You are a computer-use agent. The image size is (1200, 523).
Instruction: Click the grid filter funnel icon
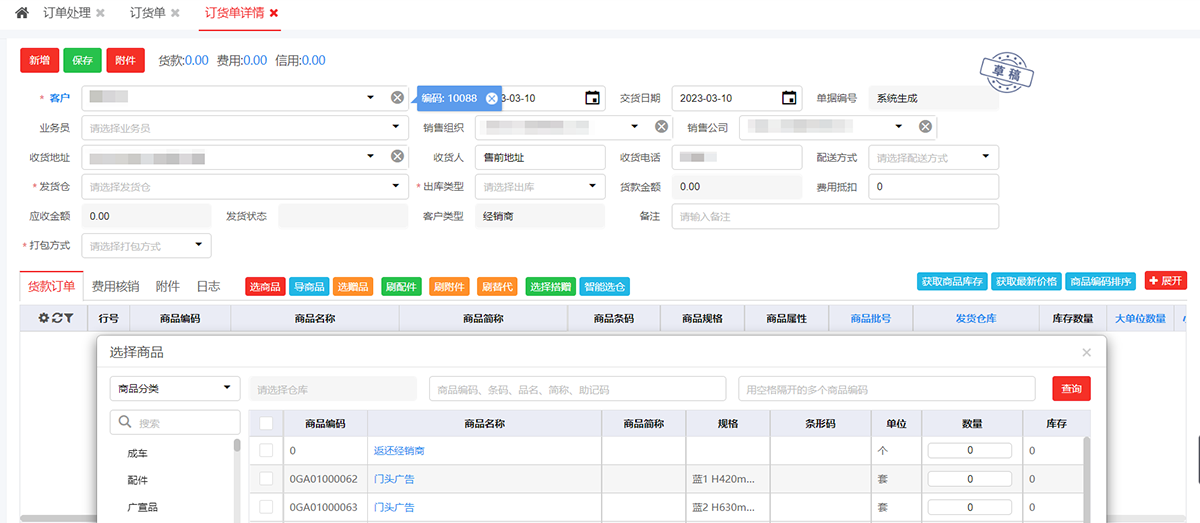click(x=70, y=318)
